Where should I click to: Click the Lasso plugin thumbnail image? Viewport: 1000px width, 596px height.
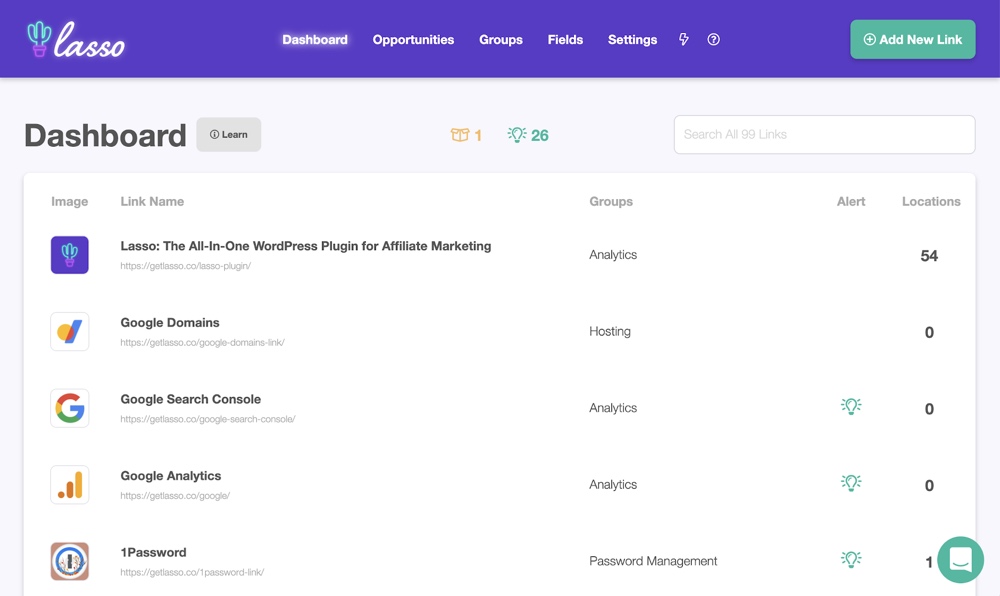pos(70,255)
